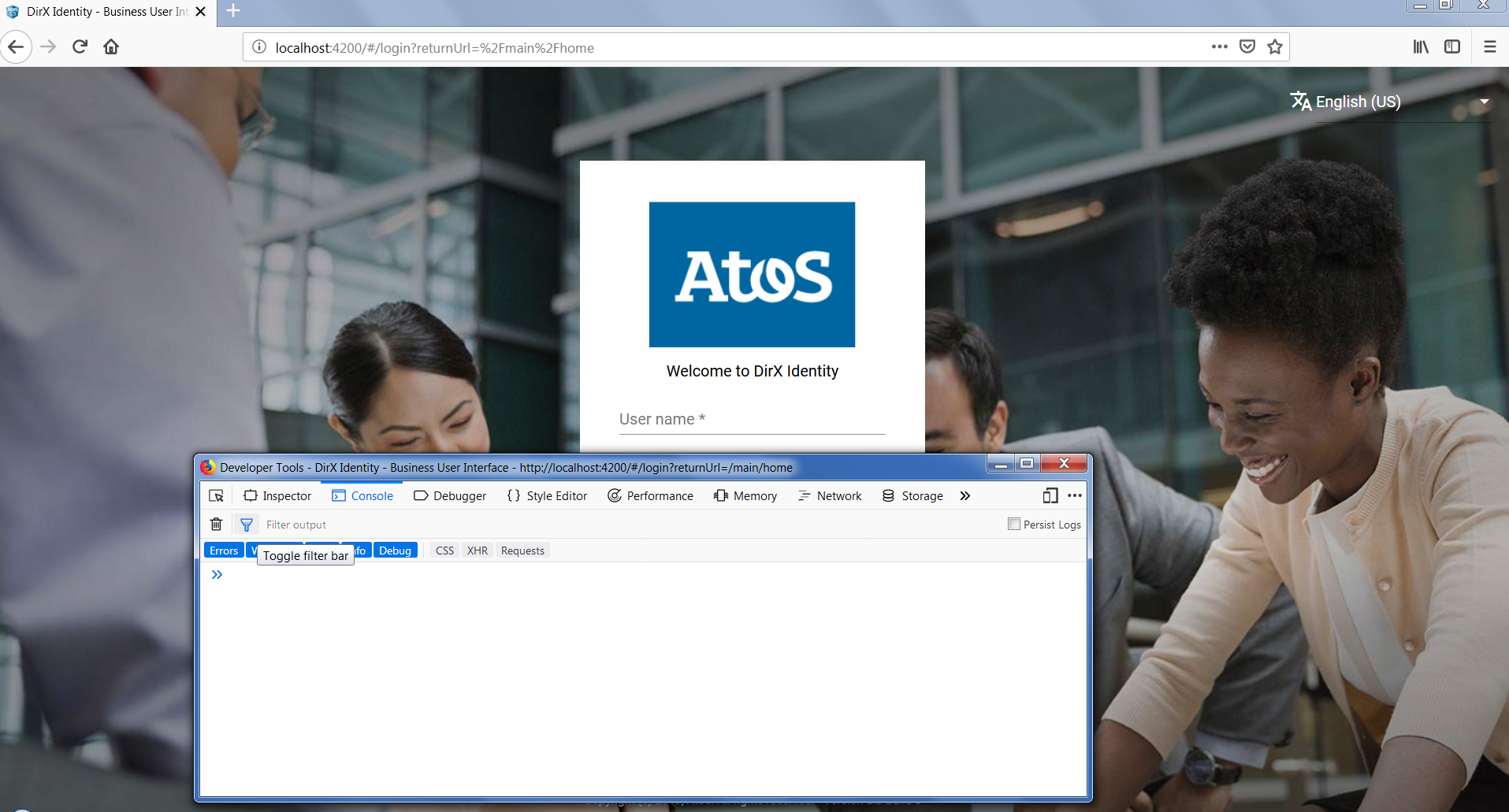
Task: Open the Firefox library icon
Action: tap(1421, 46)
